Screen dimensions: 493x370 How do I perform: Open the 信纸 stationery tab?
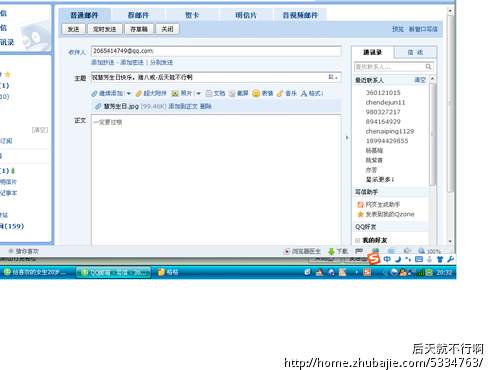pos(415,52)
